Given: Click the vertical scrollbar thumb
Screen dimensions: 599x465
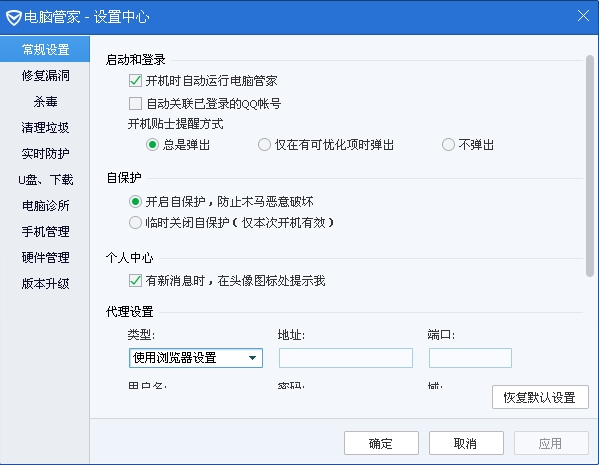Looking at the screenshot, I should tap(589, 166).
